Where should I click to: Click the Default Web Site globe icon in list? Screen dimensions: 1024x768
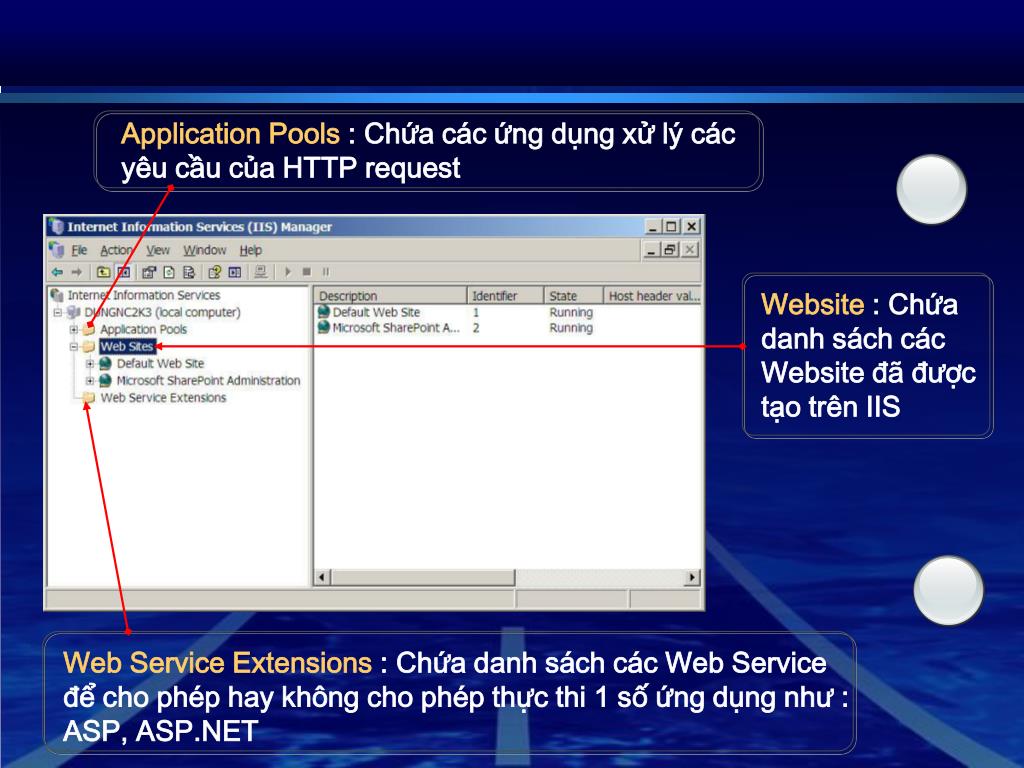323,312
